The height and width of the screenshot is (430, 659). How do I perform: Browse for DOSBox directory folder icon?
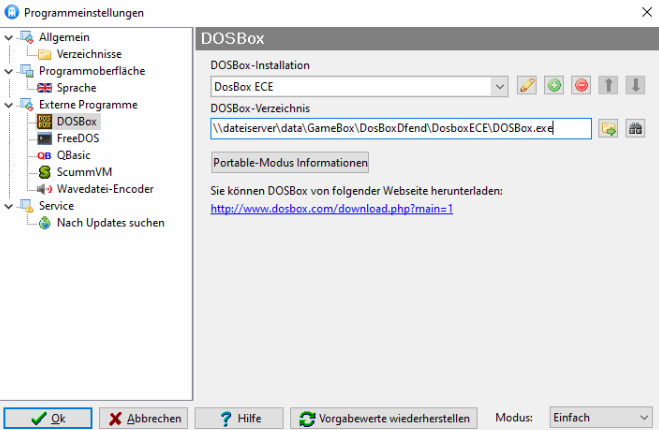point(608,128)
